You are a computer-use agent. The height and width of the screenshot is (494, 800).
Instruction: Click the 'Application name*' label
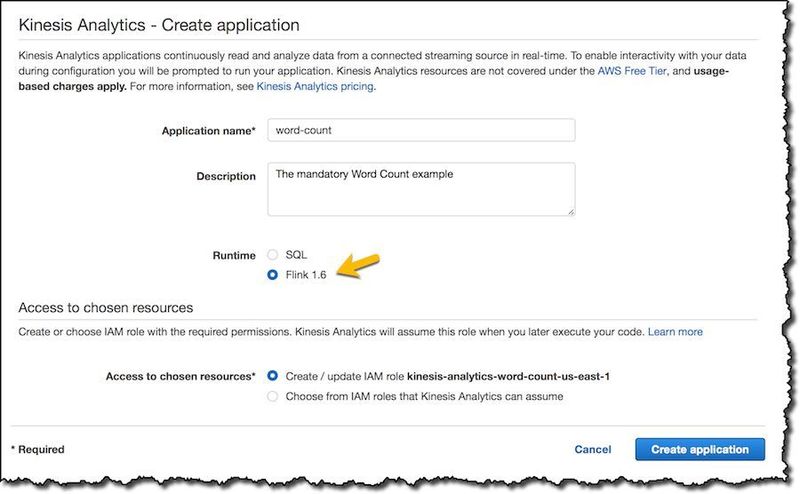pos(209,131)
